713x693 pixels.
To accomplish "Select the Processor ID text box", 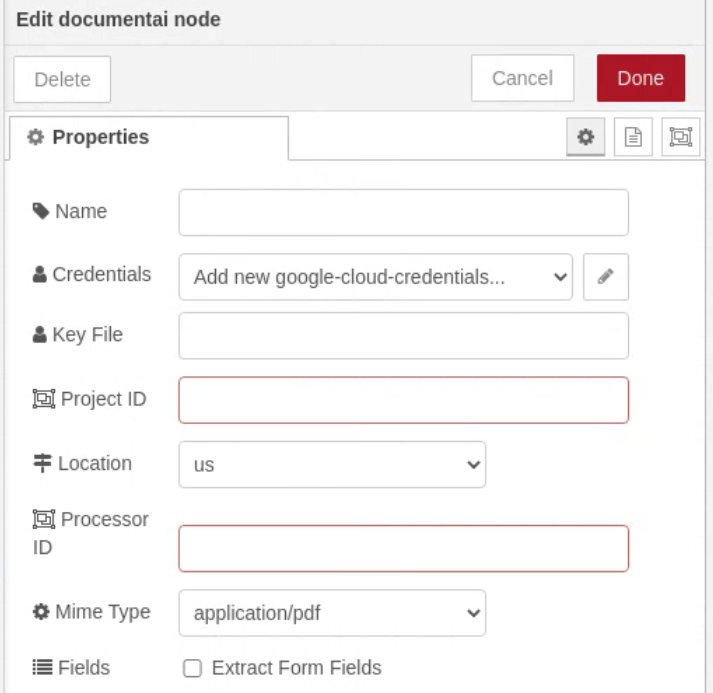I will 404,548.
